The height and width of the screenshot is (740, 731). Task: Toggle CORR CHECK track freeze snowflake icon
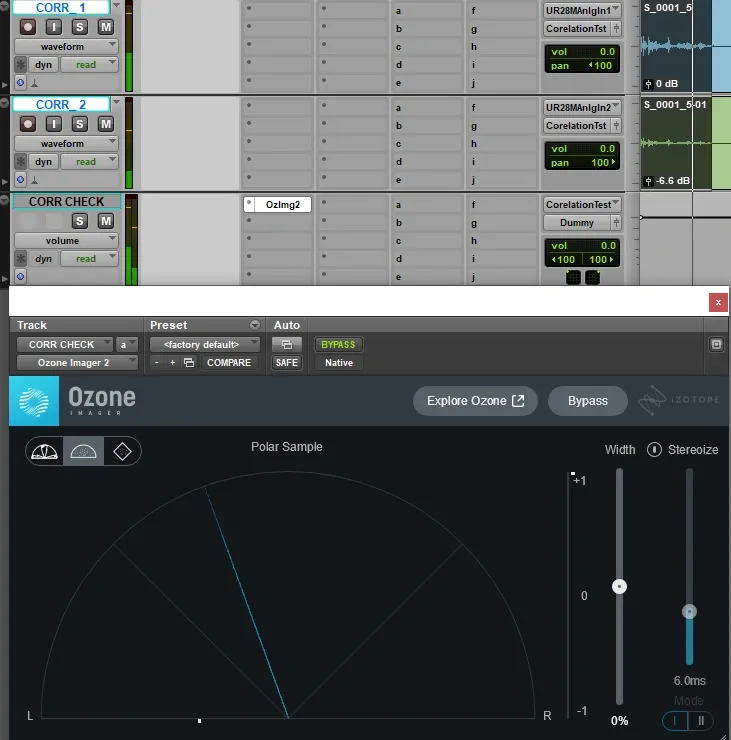pos(21,259)
